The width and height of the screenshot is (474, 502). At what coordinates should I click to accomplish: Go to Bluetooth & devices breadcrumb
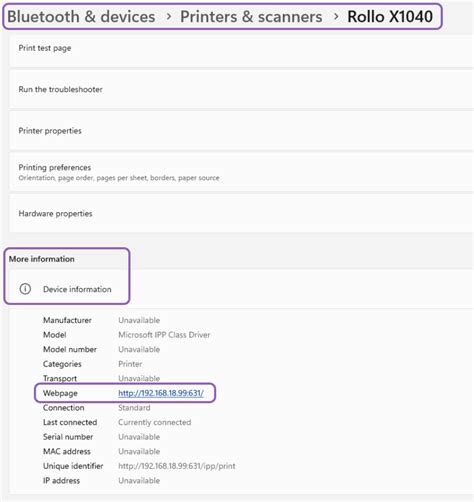[x=81, y=17]
